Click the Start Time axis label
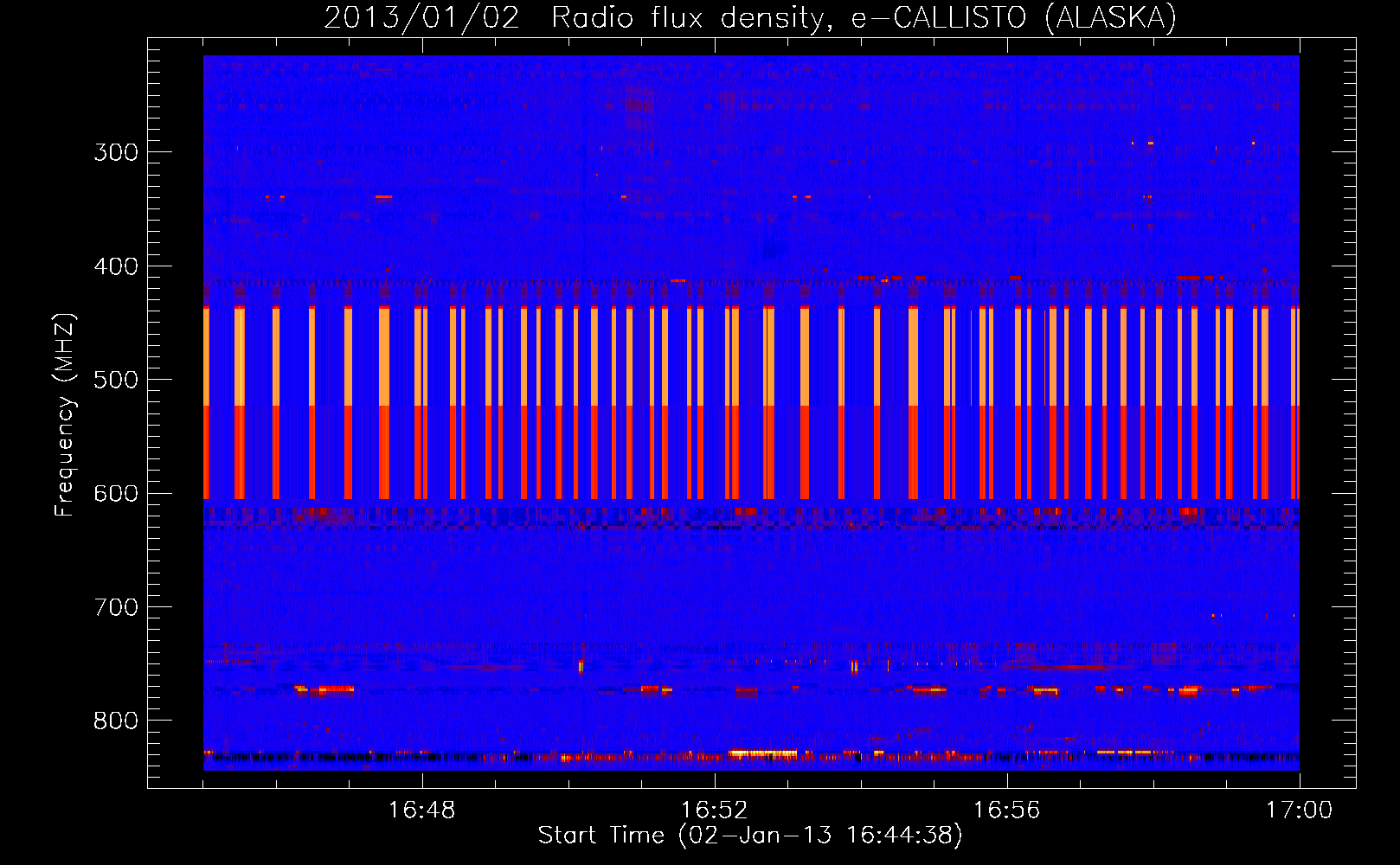This screenshot has width=1400, height=865. (x=750, y=836)
